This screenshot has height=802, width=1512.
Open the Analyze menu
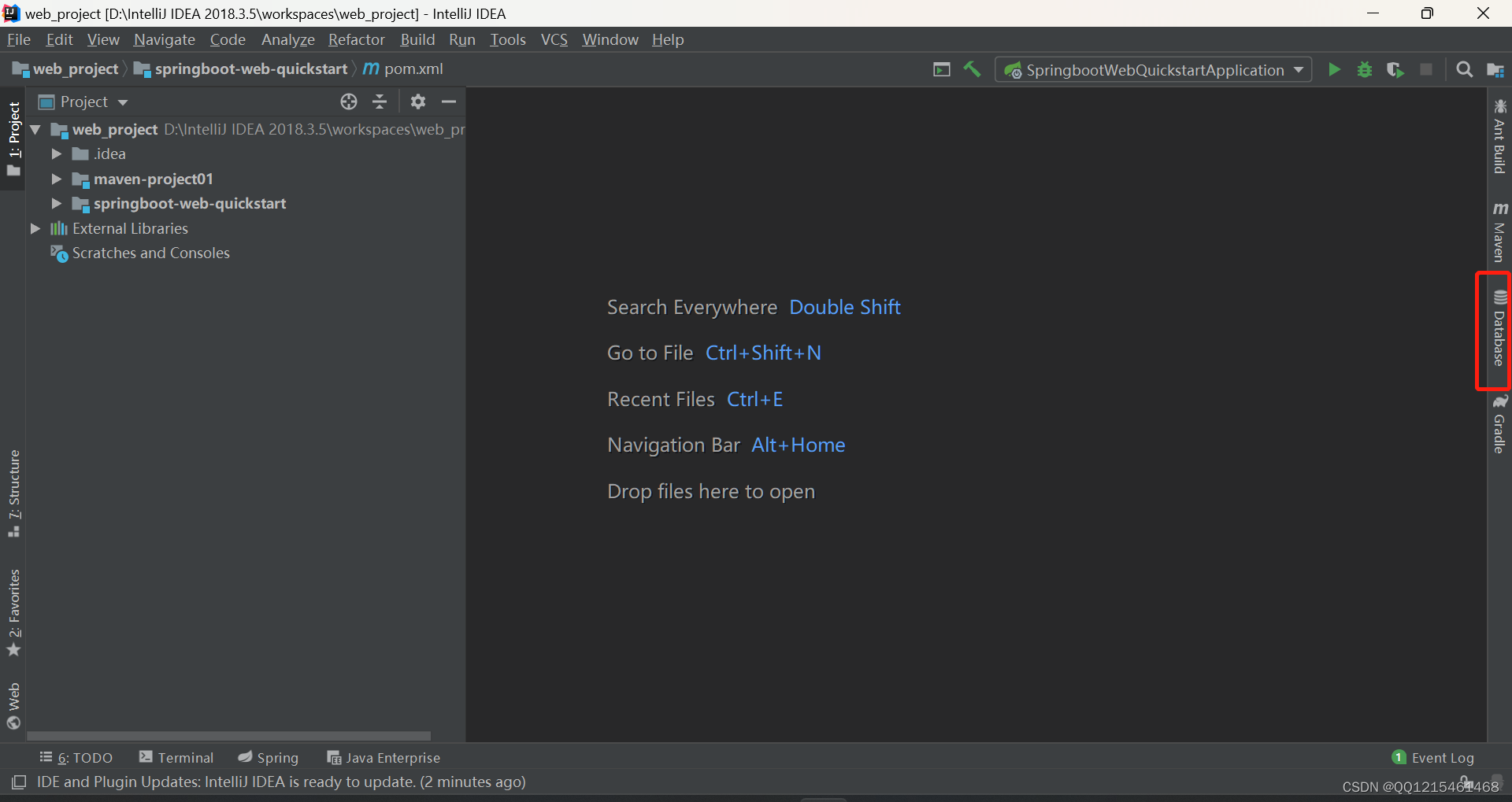[288, 39]
